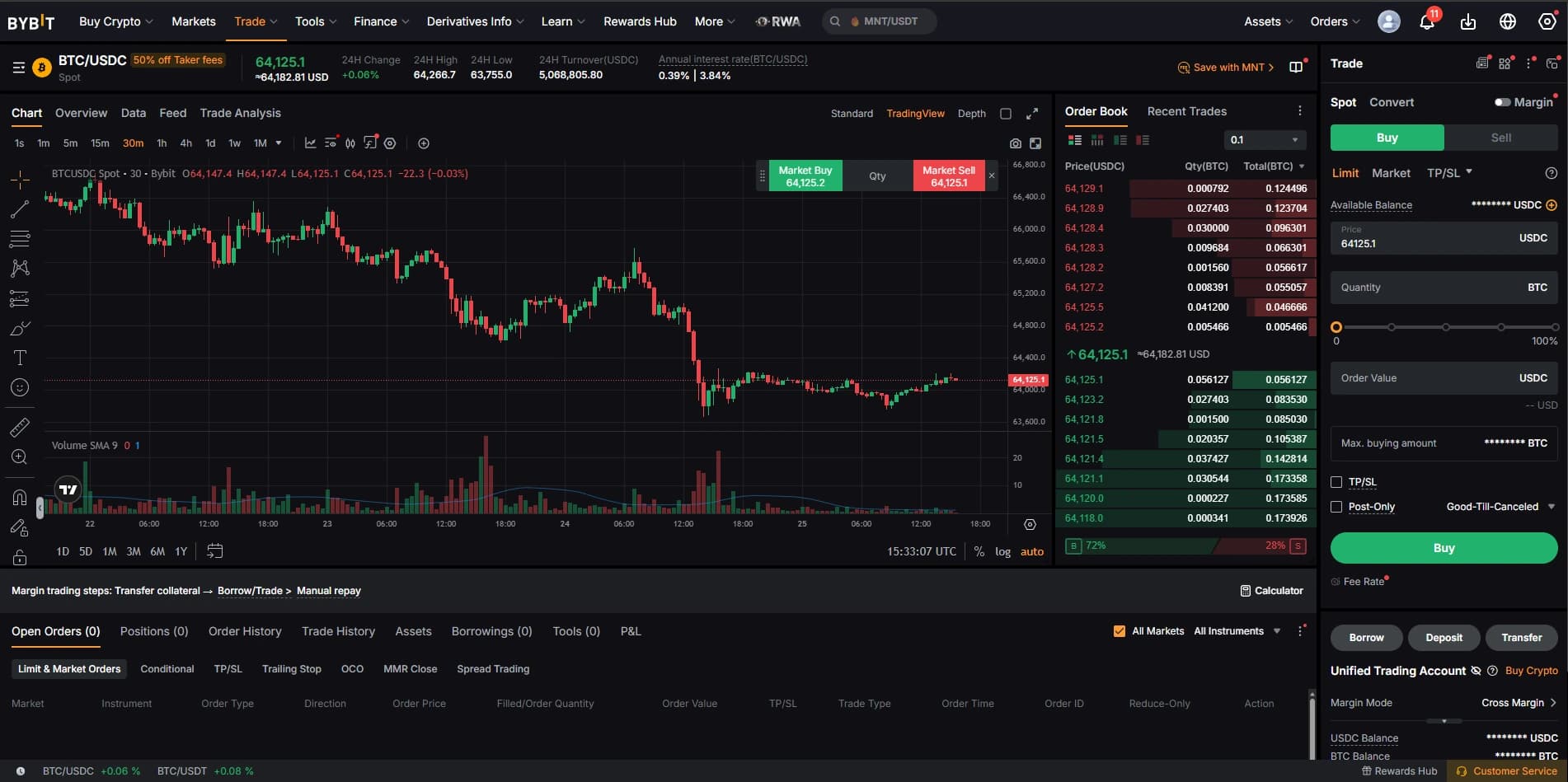
Task: Click the green Buy submit button
Action: click(x=1444, y=548)
